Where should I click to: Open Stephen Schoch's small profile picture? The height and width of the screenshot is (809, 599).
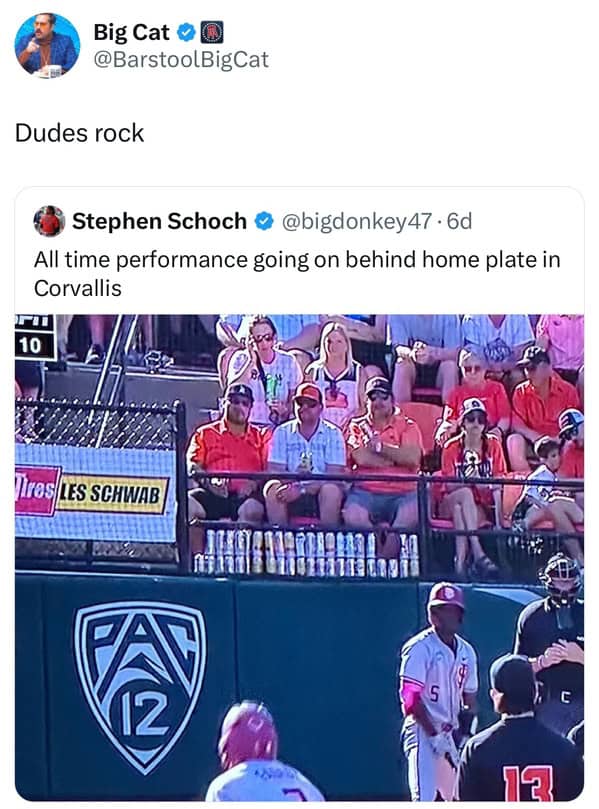49,221
